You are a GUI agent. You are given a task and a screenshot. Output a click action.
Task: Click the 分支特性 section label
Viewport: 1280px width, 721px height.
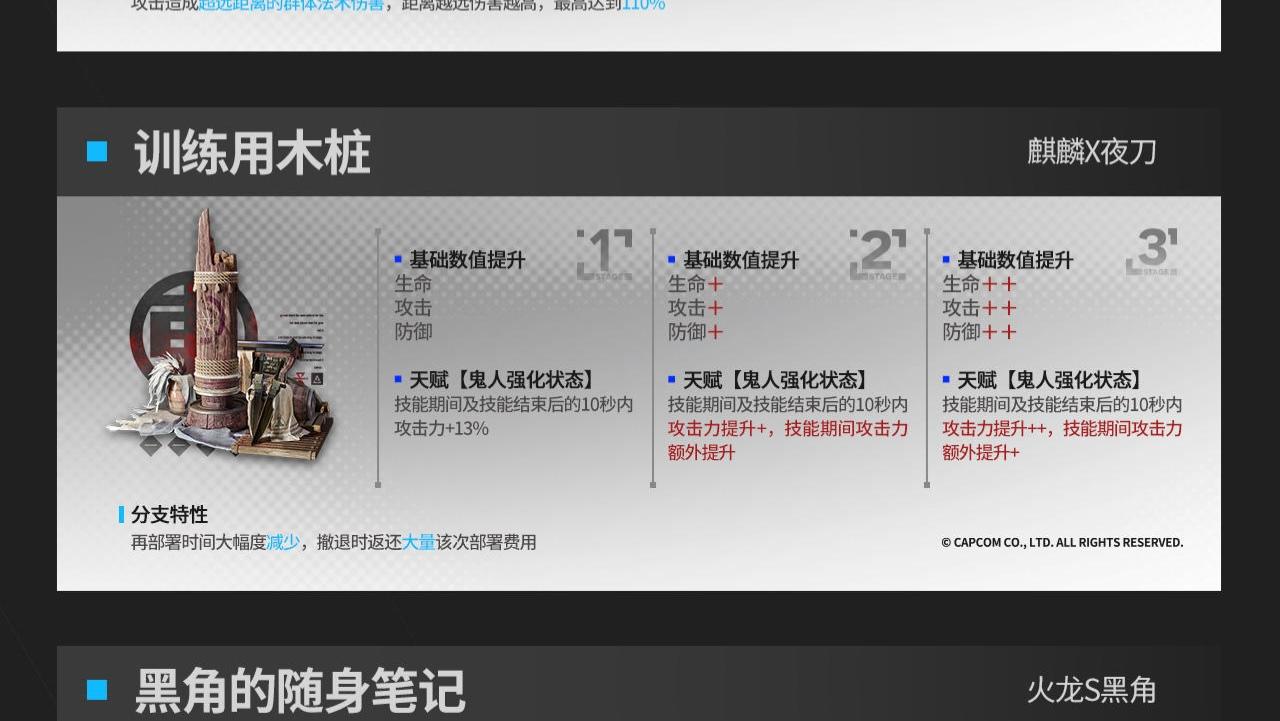[169, 514]
